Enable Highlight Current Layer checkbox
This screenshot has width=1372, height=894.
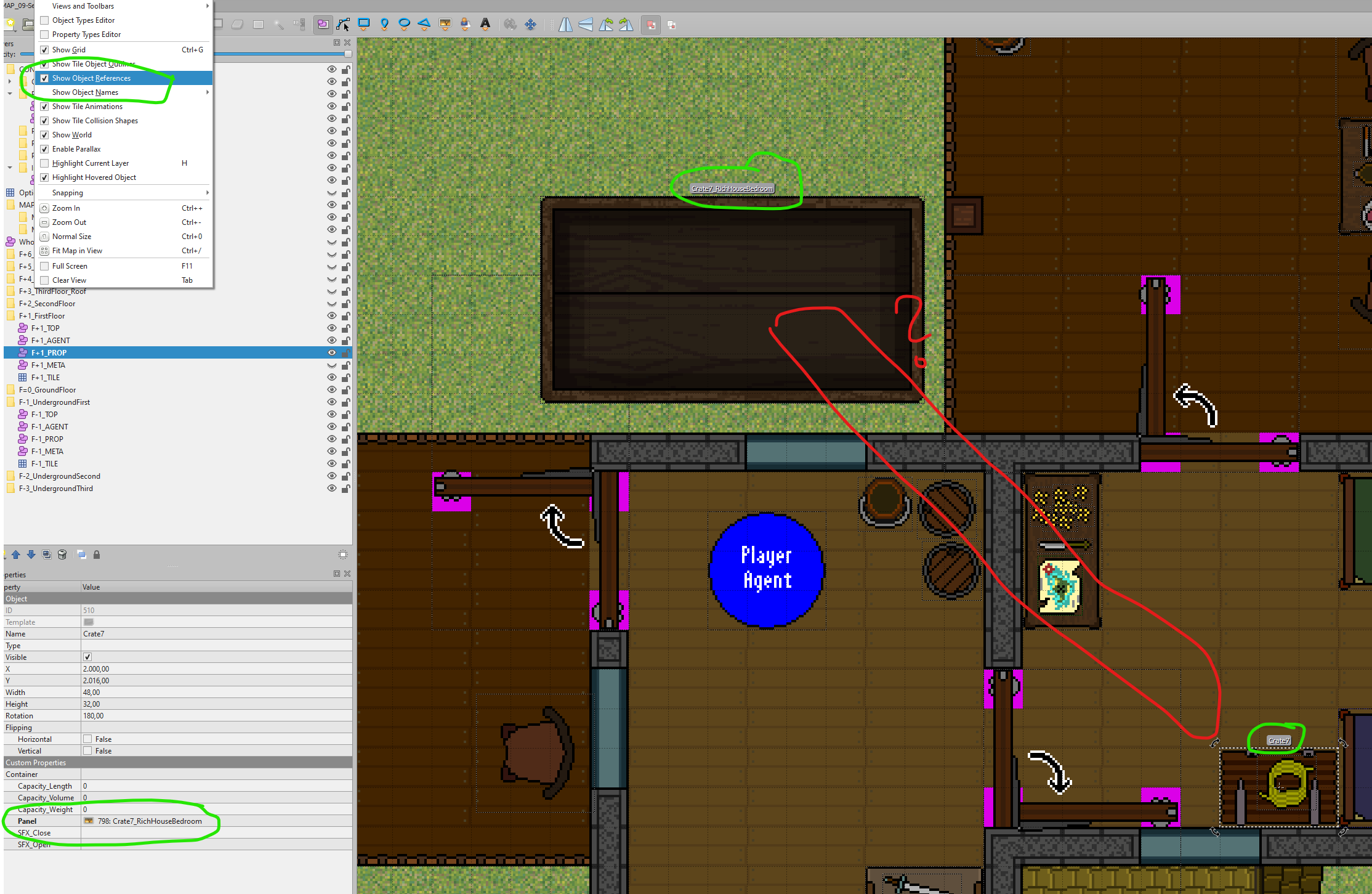click(44, 163)
